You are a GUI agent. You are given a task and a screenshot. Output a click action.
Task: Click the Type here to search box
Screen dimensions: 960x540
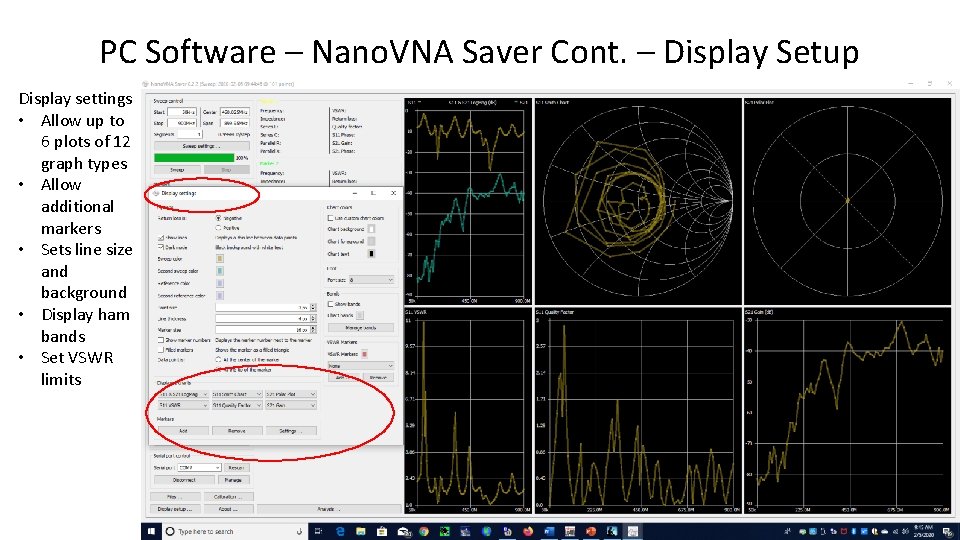[x=235, y=531]
